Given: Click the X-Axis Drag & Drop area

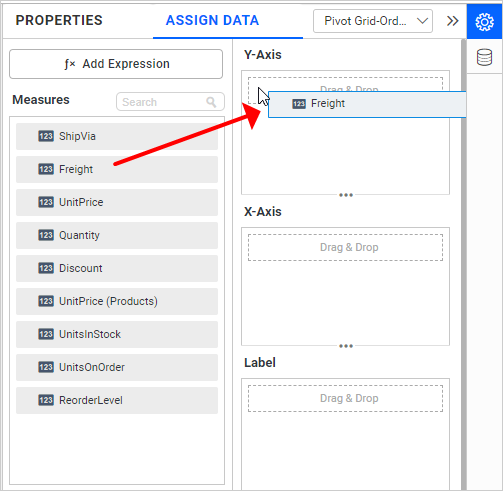Looking at the screenshot, I should 346,247.
